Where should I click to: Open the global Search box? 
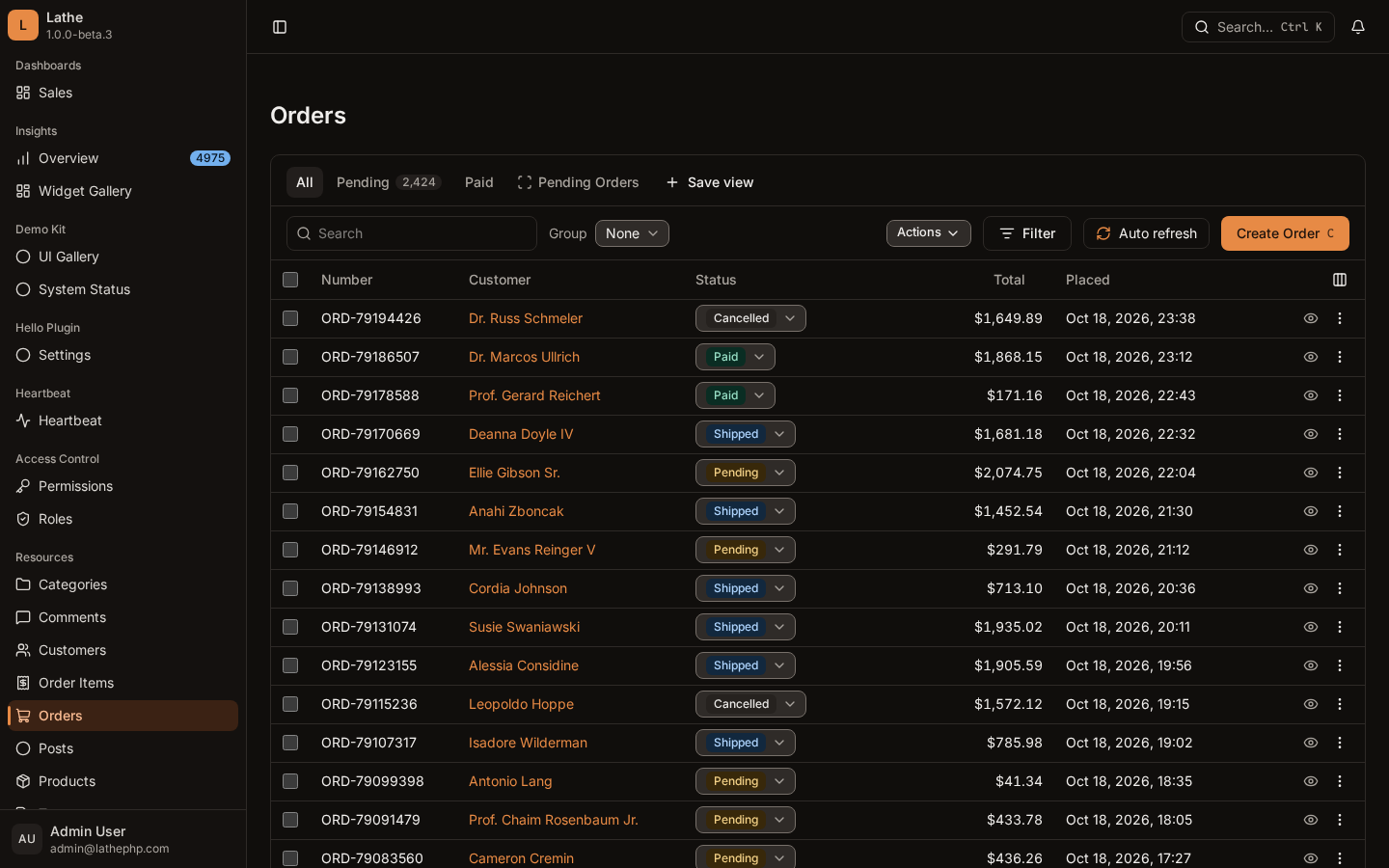[x=1258, y=27]
